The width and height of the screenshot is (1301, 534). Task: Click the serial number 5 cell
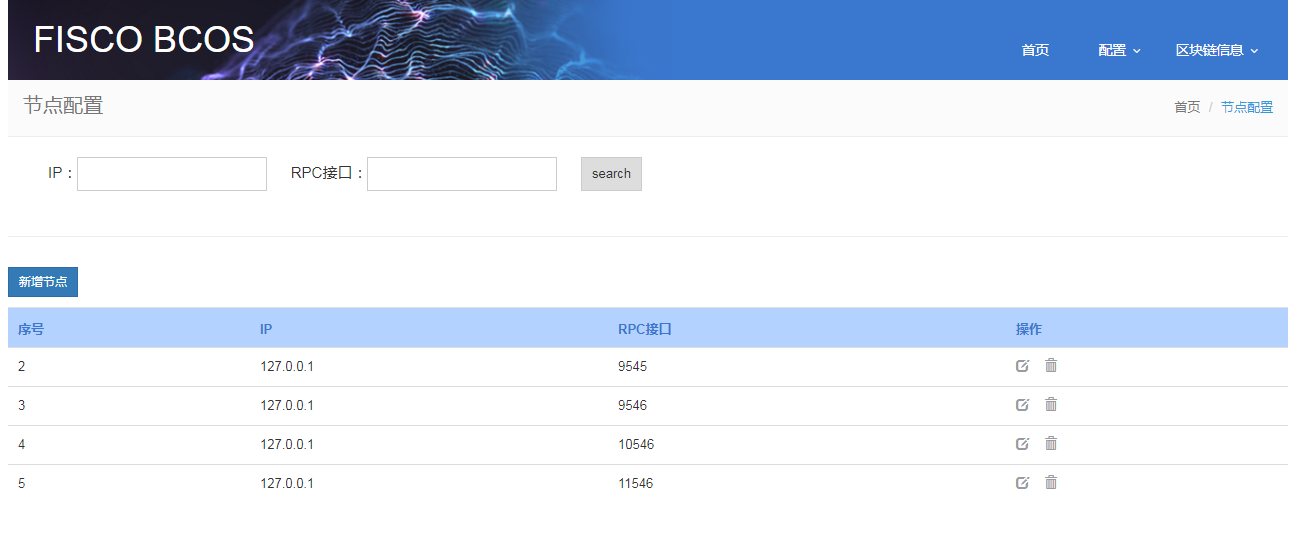point(22,484)
